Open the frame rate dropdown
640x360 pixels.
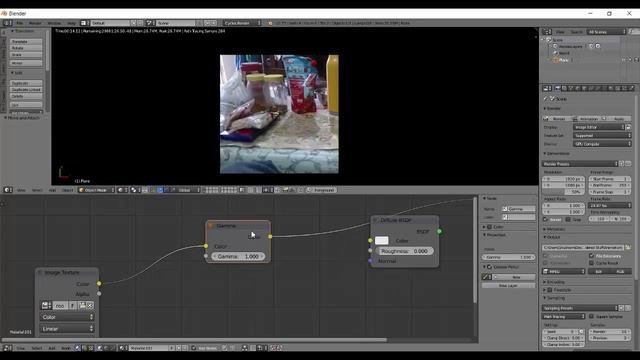click(x=610, y=206)
